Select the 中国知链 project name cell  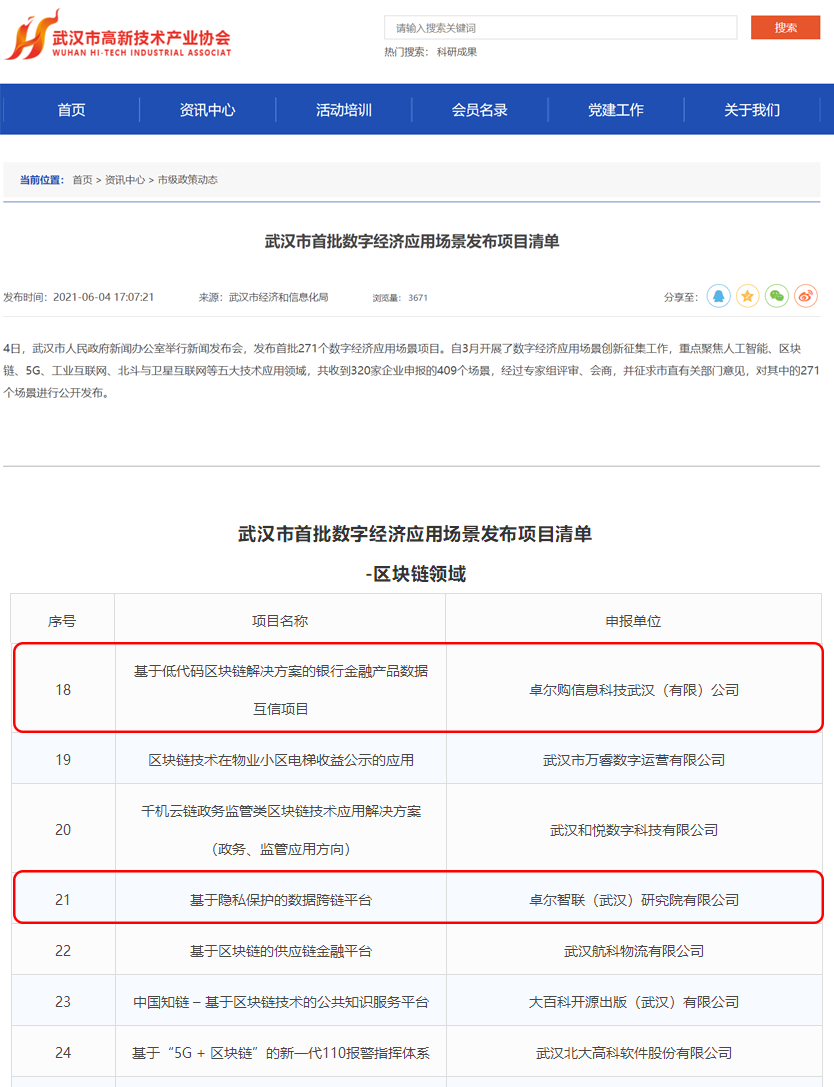point(281,1001)
